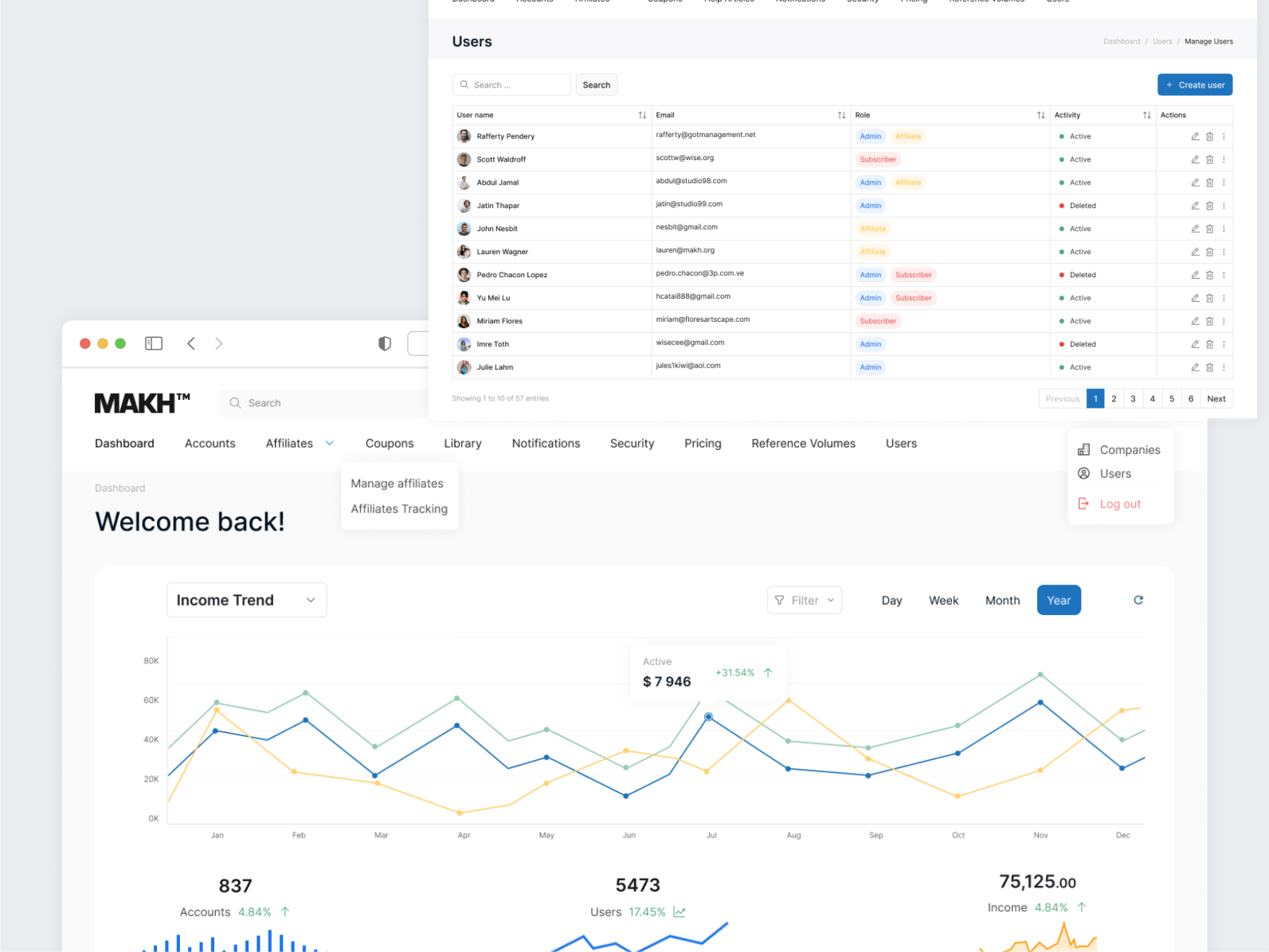1269x952 pixels.
Task: Toggle browser sidebar icon in toolbar
Action: click(154, 343)
